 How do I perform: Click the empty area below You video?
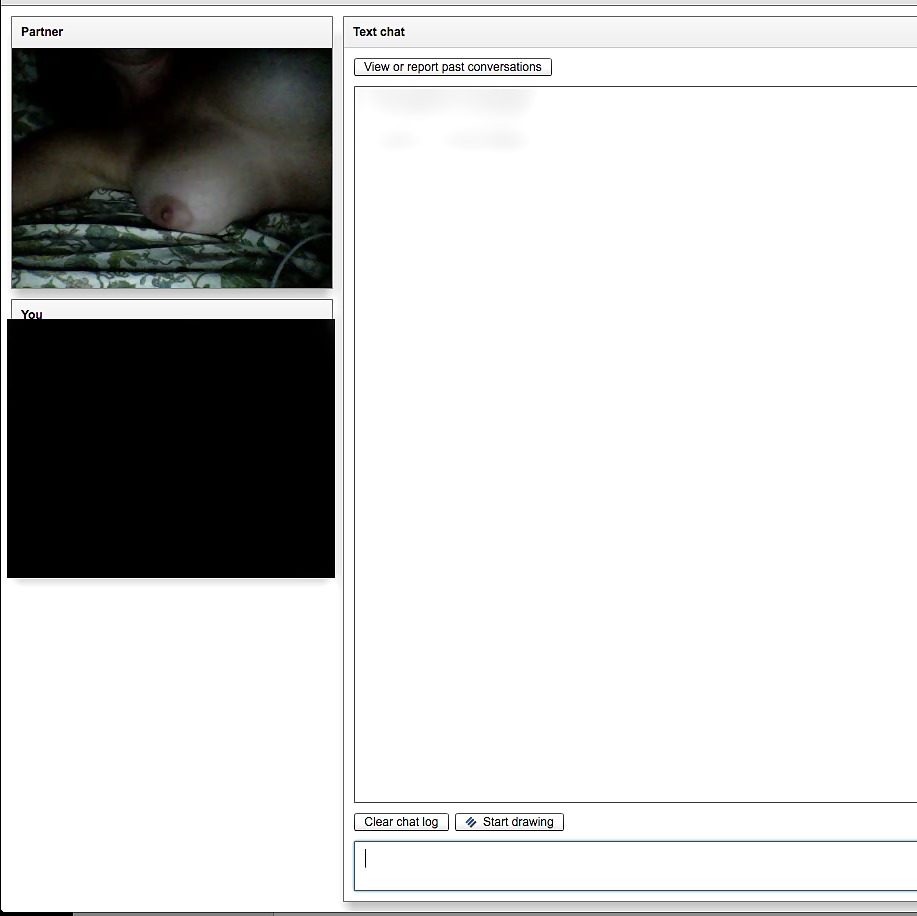pyautogui.click(x=171, y=740)
